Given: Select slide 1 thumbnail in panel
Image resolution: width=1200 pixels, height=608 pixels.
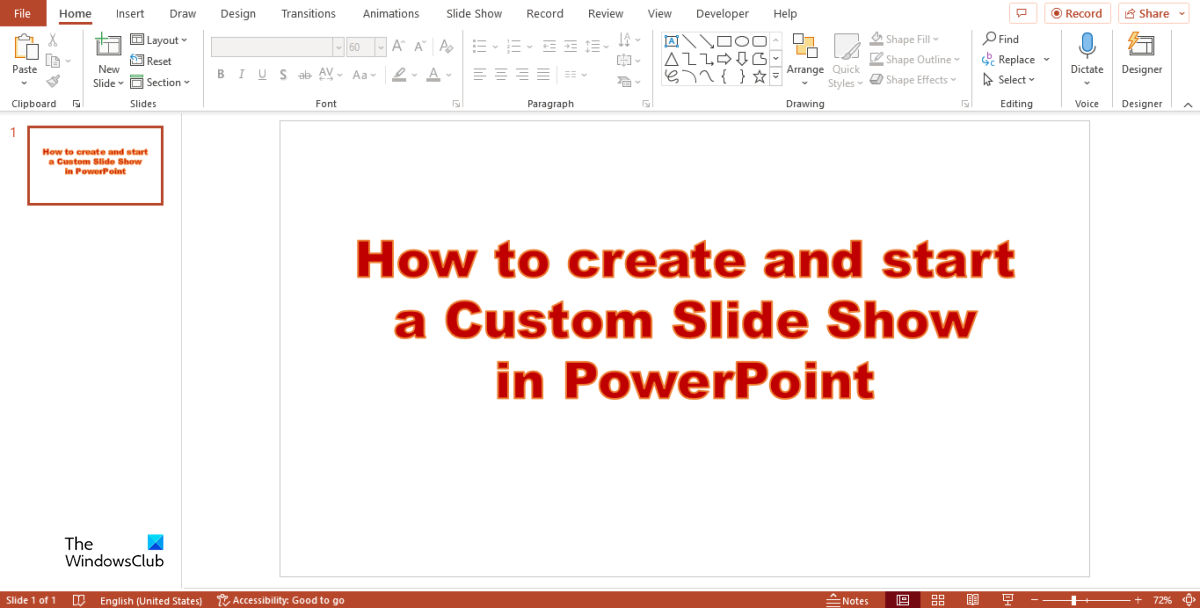Looking at the screenshot, I should [x=95, y=165].
